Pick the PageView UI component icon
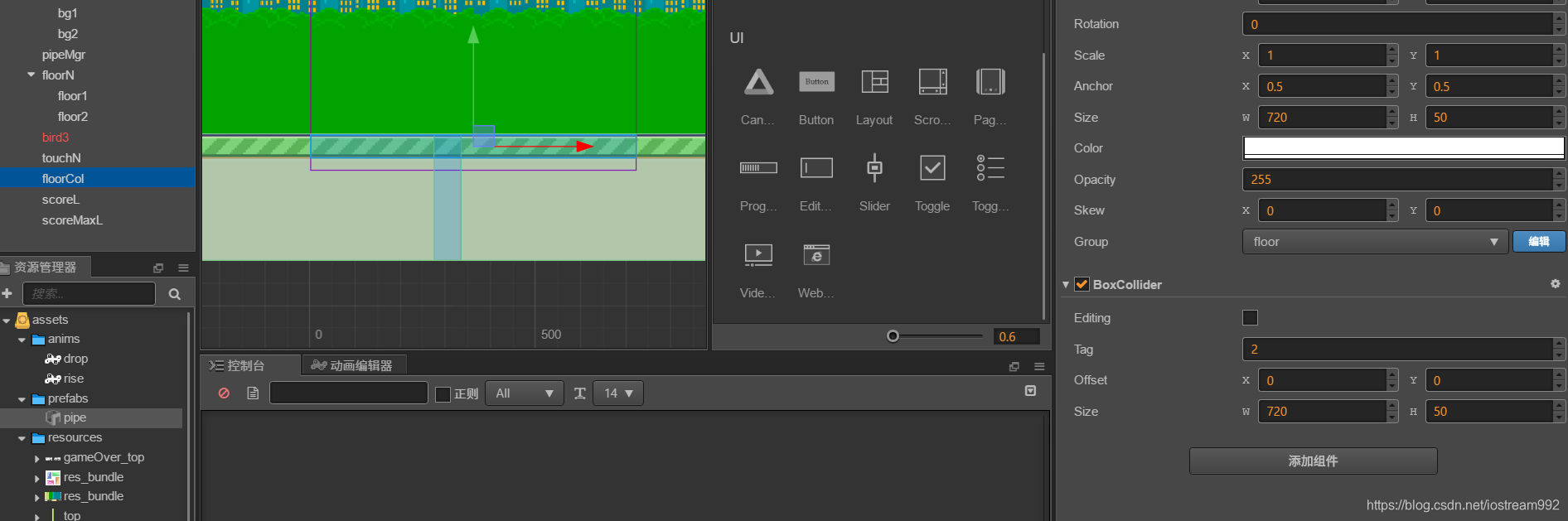The height and width of the screenshot is (521, 1568). [x=990, y=82]
